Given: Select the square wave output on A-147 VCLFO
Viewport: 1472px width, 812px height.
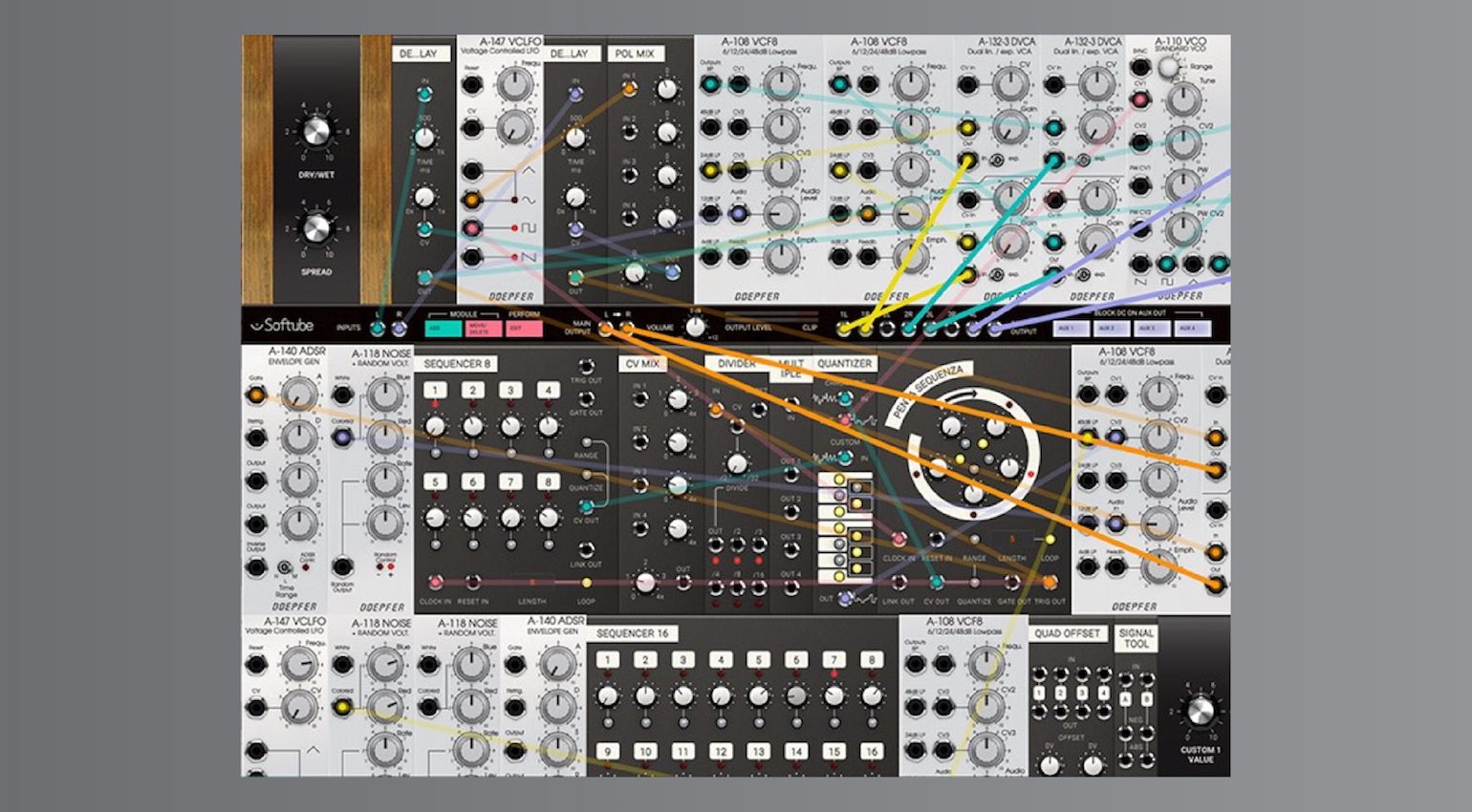Looking at the screenshot, I should click(x=471, y=229).
